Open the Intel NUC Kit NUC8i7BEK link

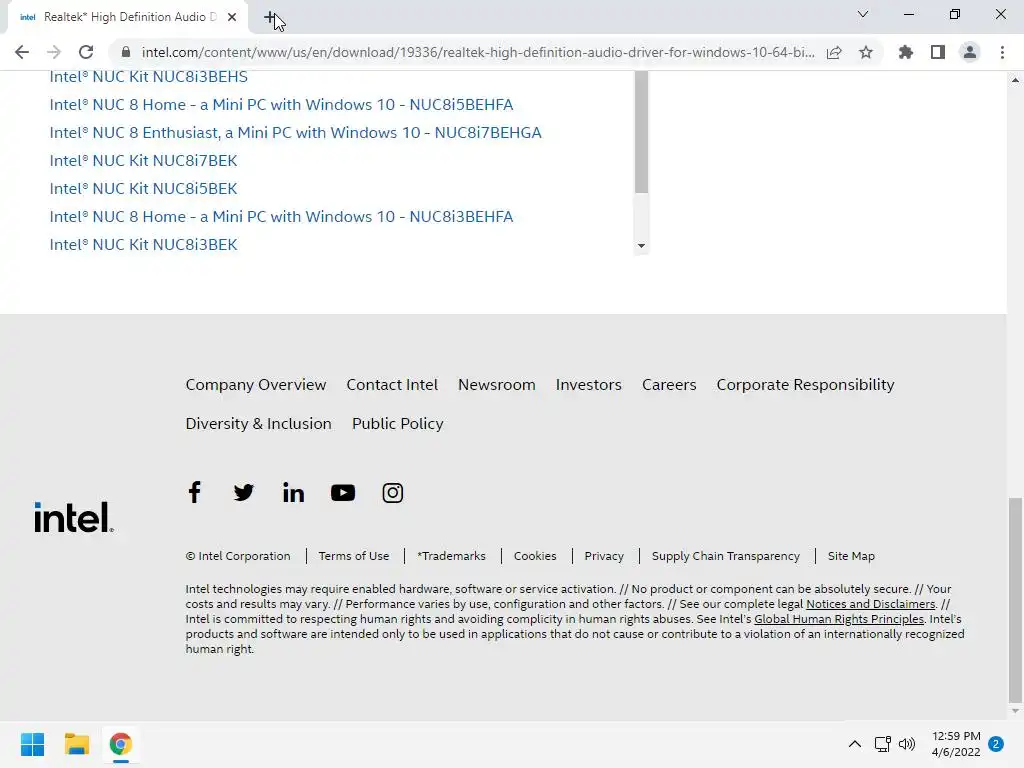click(144, 161)
